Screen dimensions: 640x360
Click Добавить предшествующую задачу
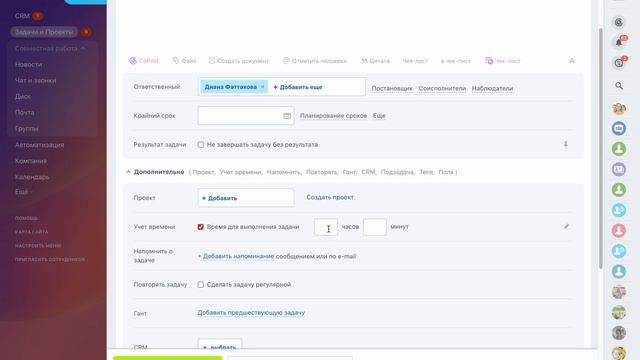pyautogui.click(x=251, y=313)
